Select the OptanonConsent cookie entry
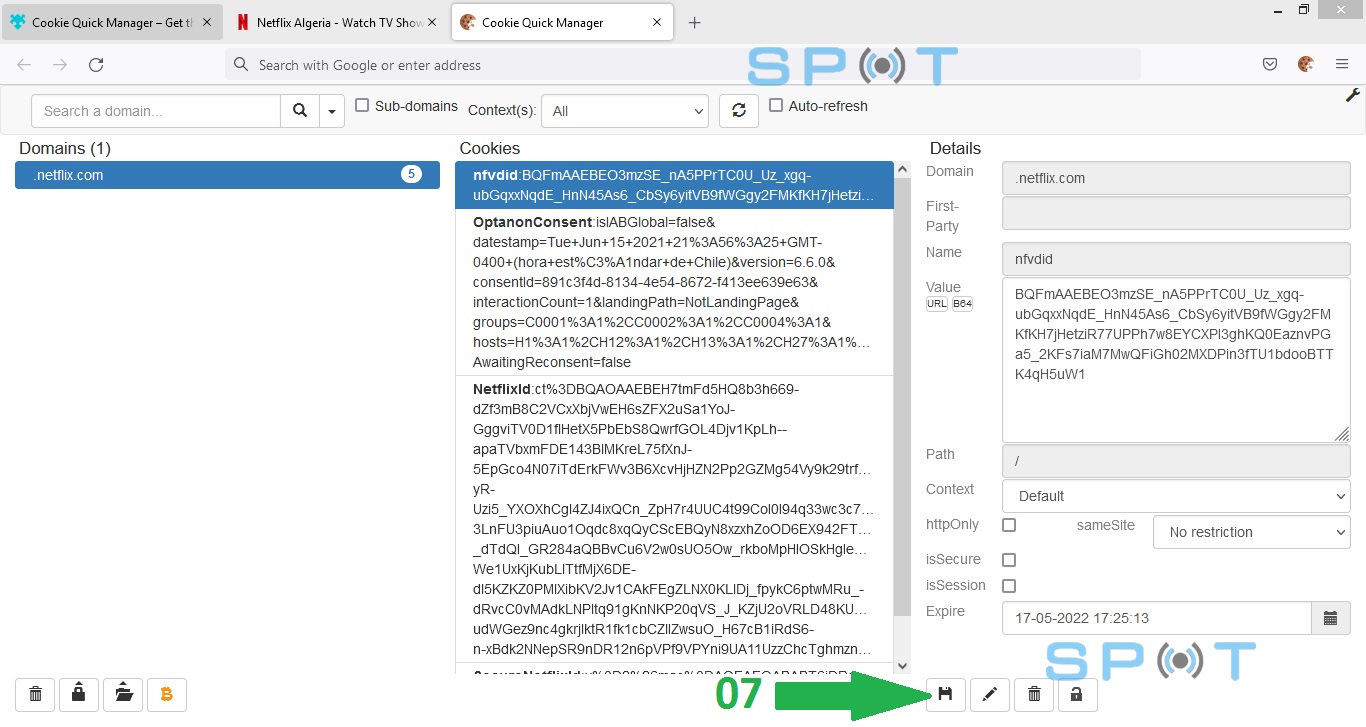Screen dimensions: 1366x727 (674, 292)
